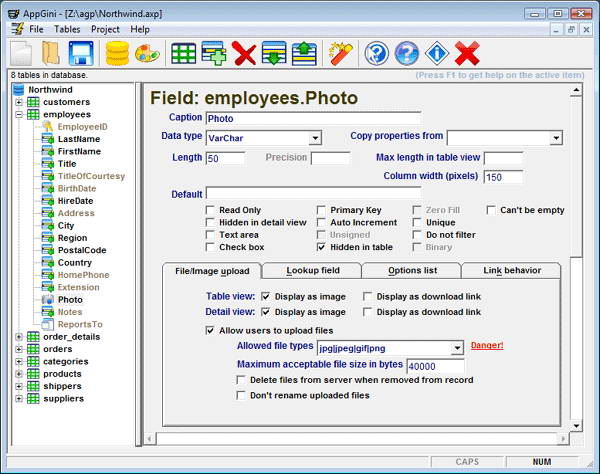Image resolution: width=600 pixels, height=474 pixels.
Task: Click the Move Down green arrow icon
Action: coord(274,54)
